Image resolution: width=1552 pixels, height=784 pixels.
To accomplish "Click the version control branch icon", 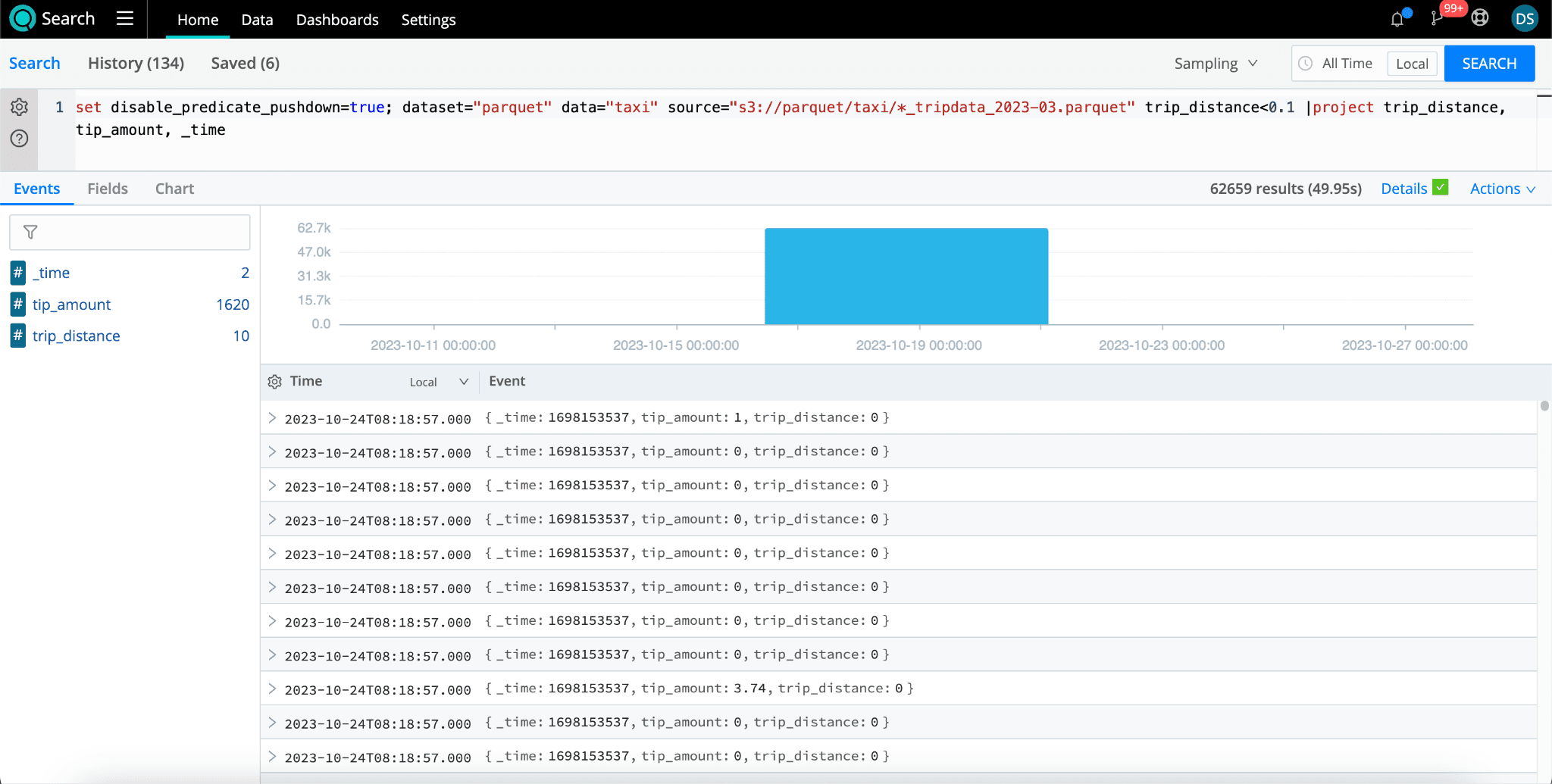I will pyautogui.click(x=1436, y=19).
